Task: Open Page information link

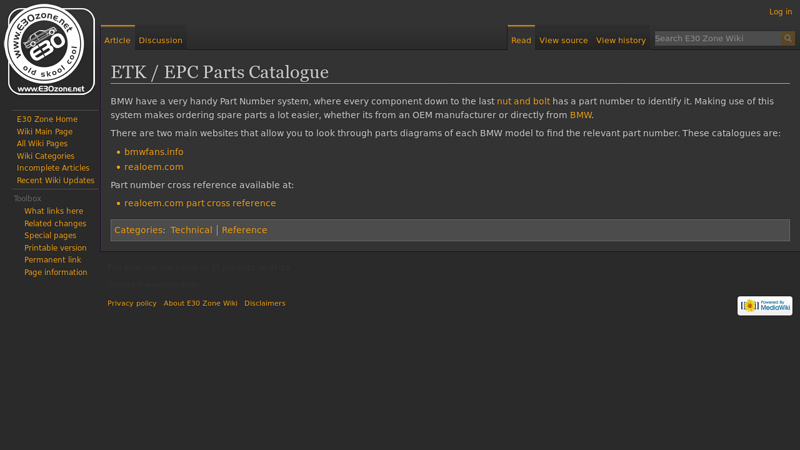Action: point(56,272)
